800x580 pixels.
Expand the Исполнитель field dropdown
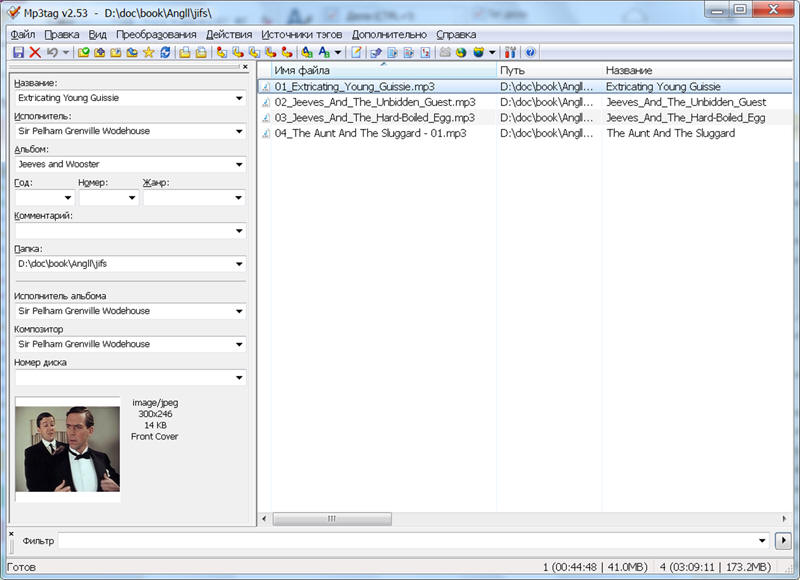(239, 131)
